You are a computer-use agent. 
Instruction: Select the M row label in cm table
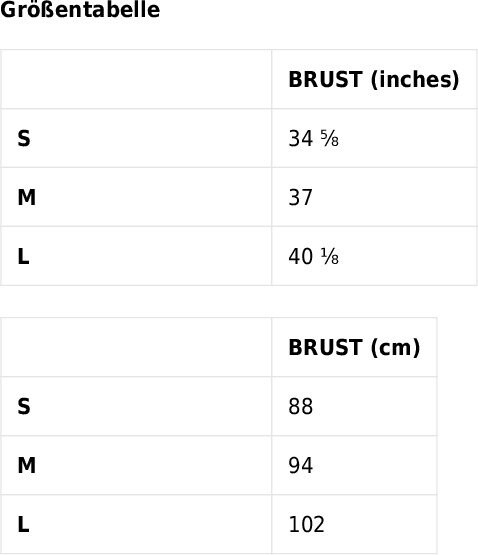[x=27, y=465]
